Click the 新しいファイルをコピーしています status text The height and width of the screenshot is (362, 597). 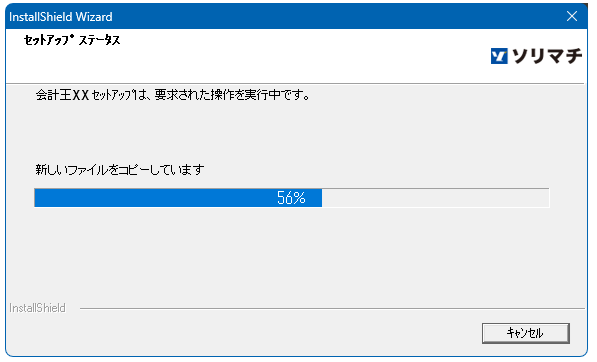click(x=120, y=169)
